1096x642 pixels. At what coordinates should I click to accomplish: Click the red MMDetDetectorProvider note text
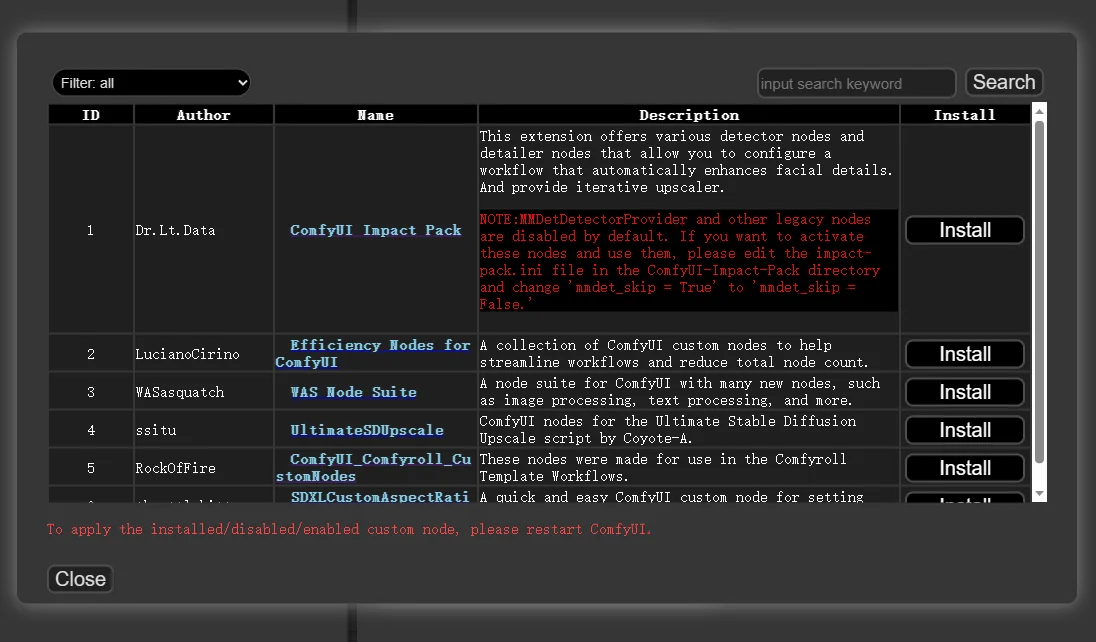click(x=688, y=262)
